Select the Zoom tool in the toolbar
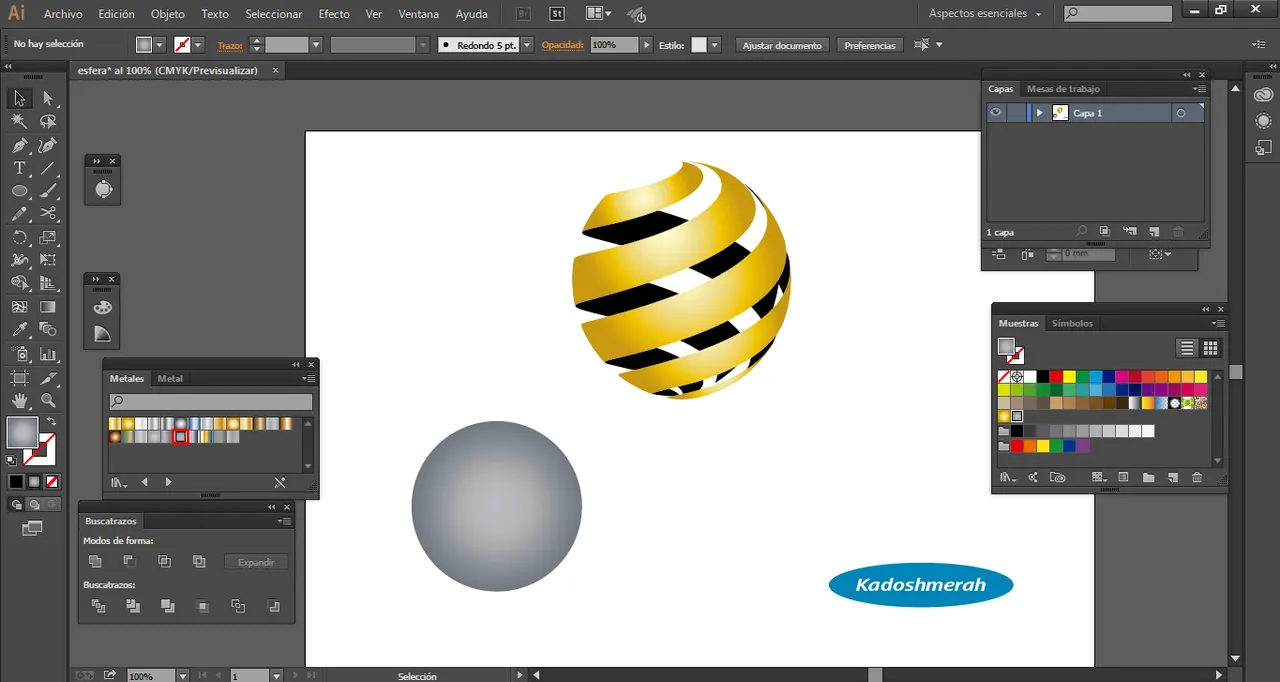This screenshot has height=682, width=1280. (x=47, y=400)
